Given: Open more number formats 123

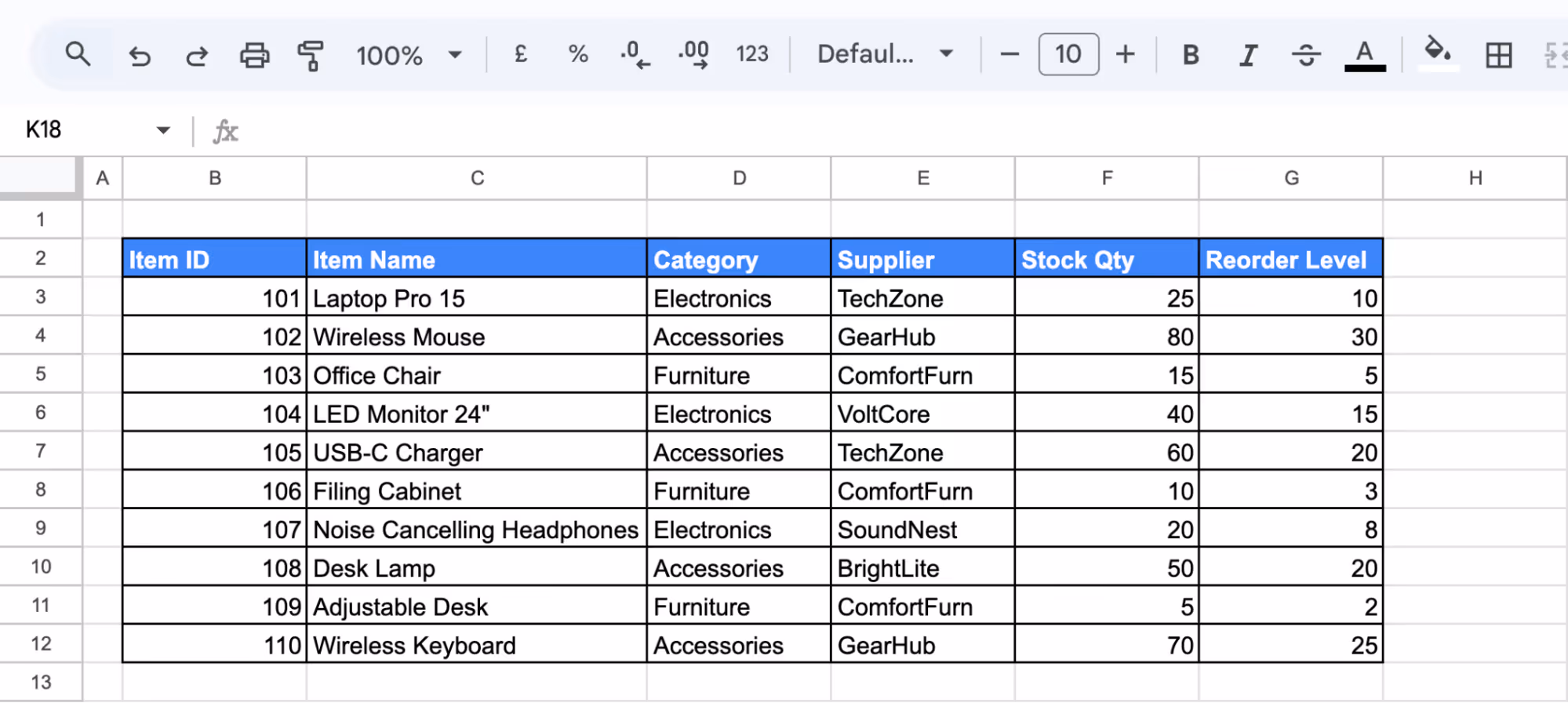Looking at the screenshot, I should click(x=752, y=54).
